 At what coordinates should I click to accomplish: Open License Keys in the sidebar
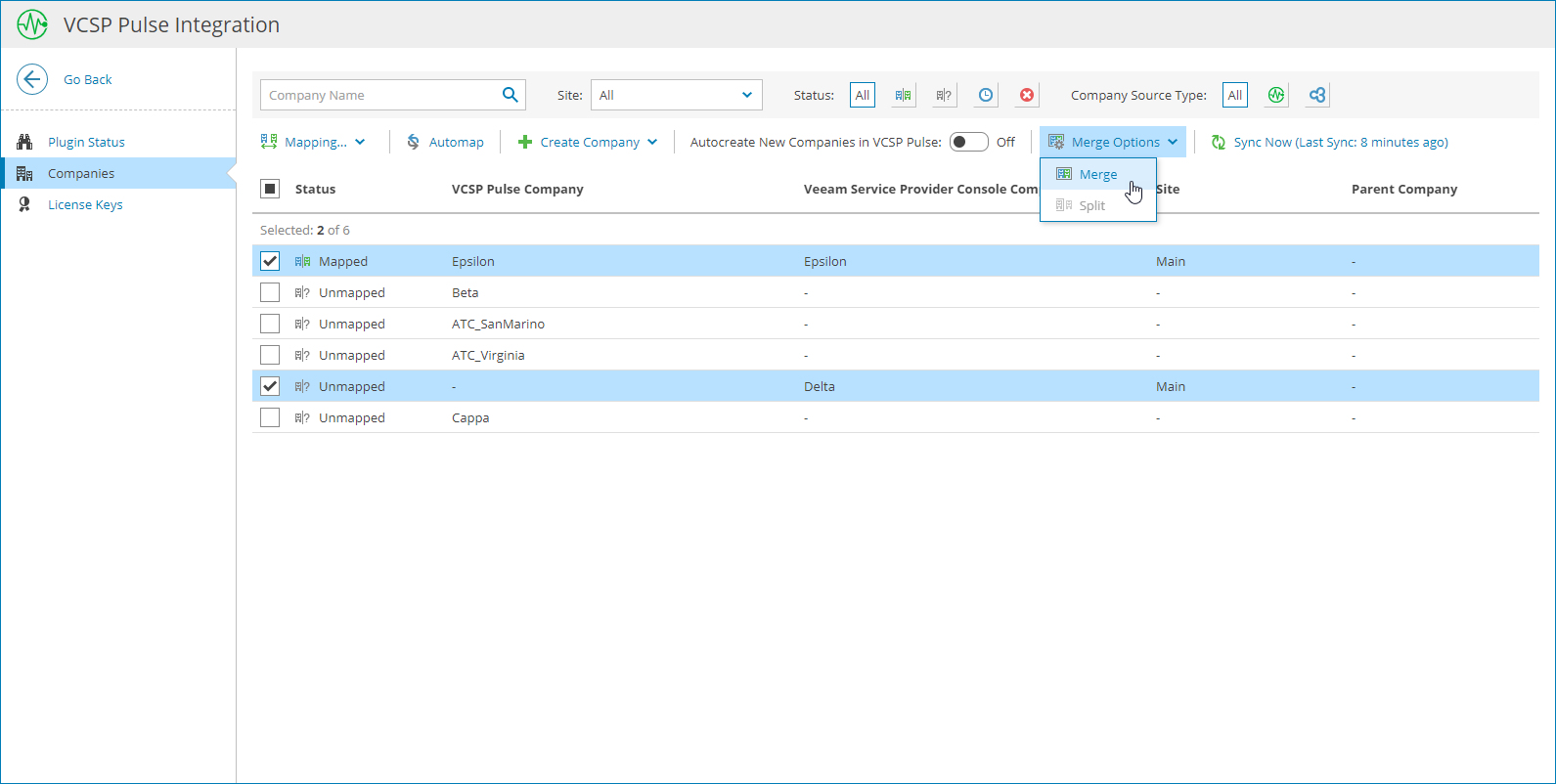[x=85, y=204]
